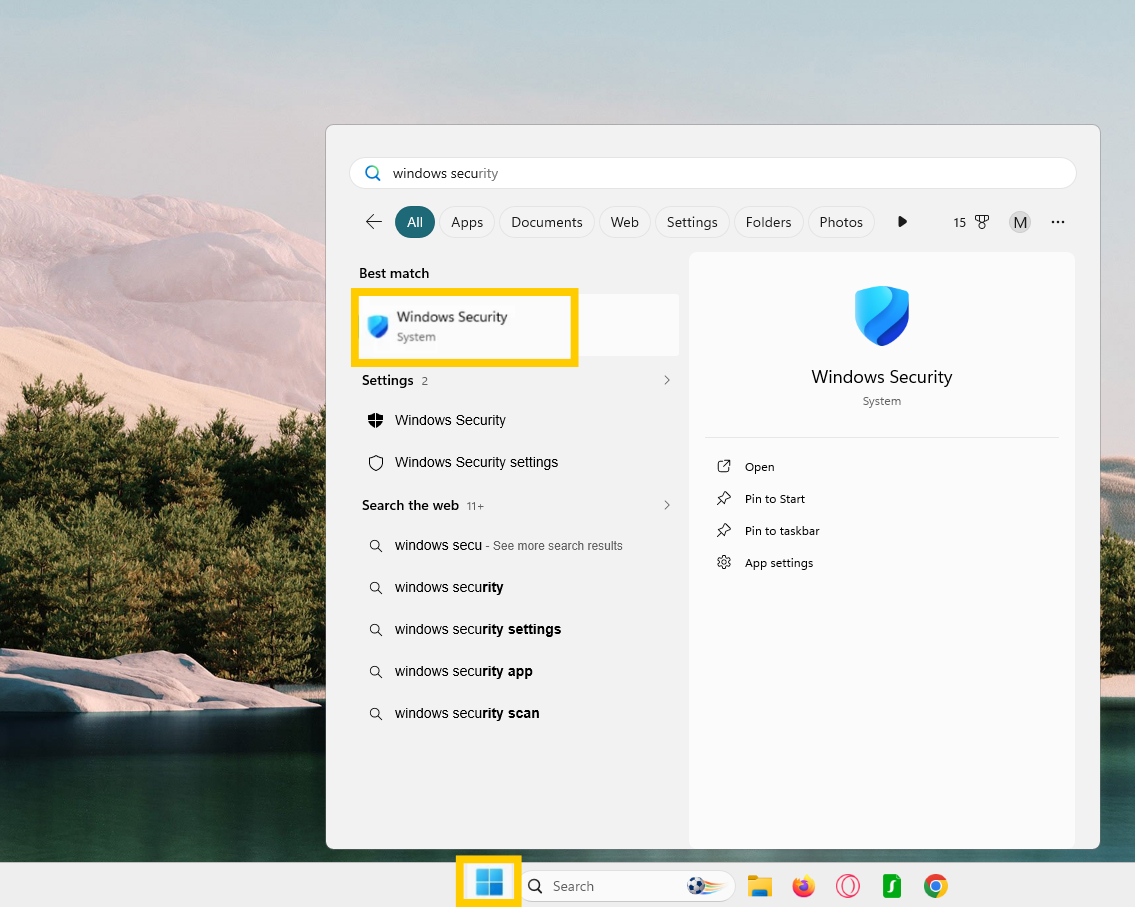Click the Search the web header text
This screenshot has width=1135, height=907.
(x=410, y=505)
